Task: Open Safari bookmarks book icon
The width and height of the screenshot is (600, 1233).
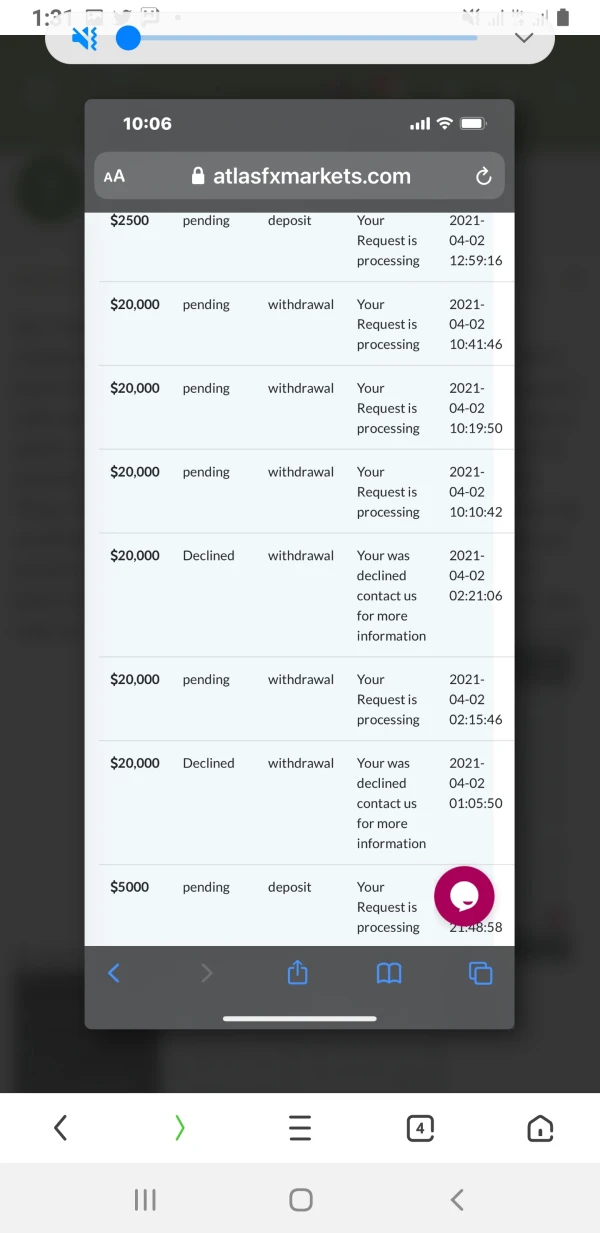Action: coord(389,973)
